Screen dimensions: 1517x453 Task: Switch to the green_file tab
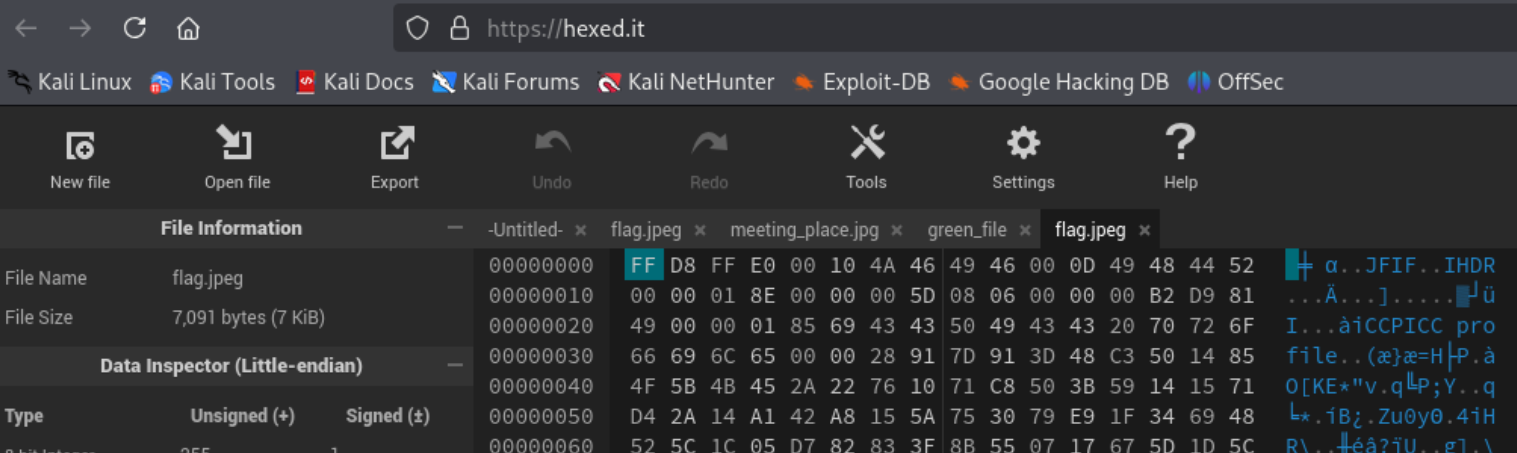coord(967,230)
